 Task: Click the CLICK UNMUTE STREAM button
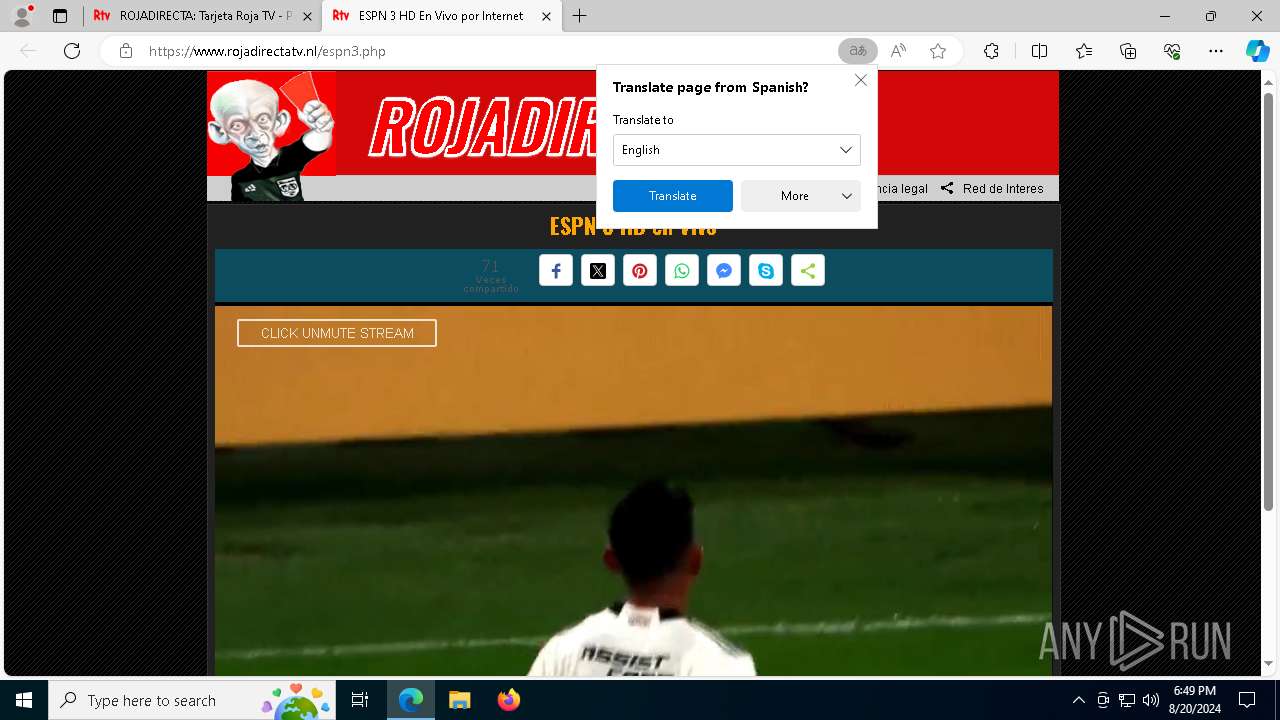(x=337, y=333)
